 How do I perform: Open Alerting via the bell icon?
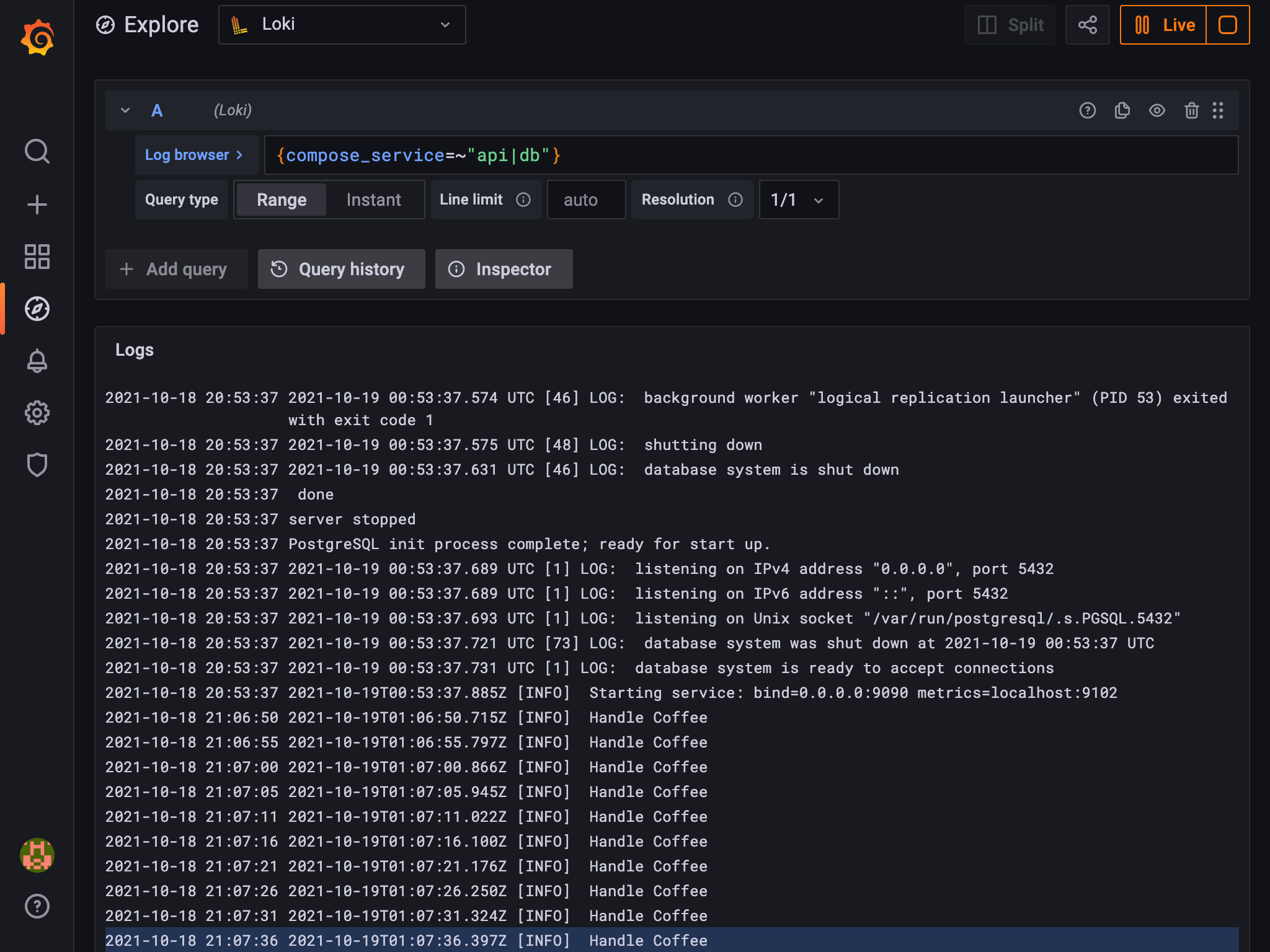pos(37,361)
